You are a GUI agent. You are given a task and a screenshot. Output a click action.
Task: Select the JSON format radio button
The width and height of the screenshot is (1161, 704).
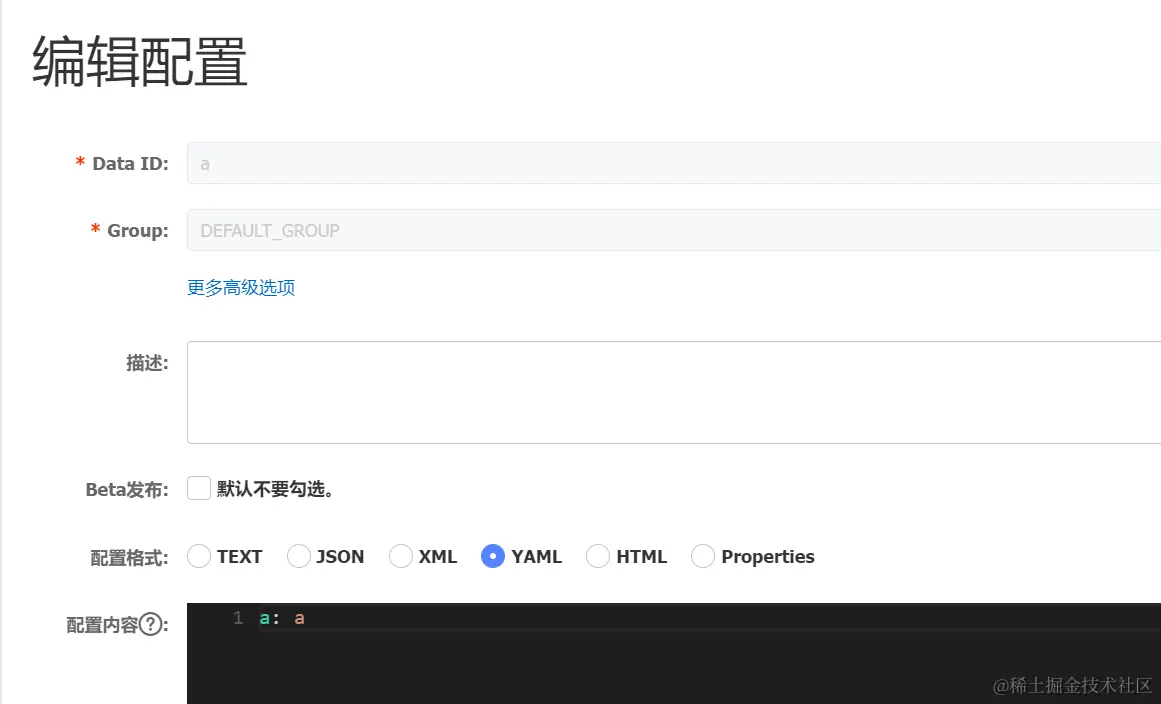(298, 556)
